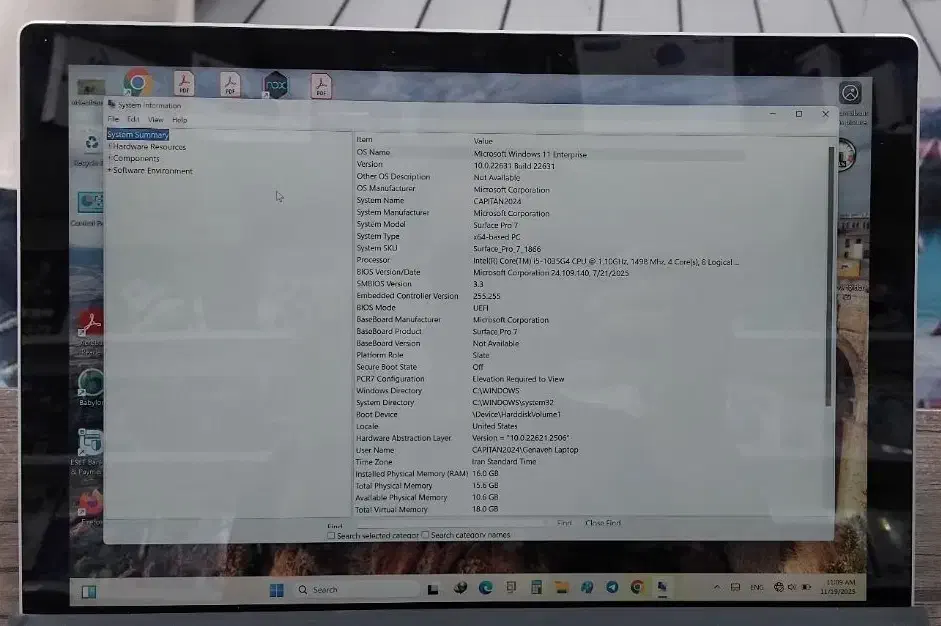Select the System Model row

tap(549, 224)
